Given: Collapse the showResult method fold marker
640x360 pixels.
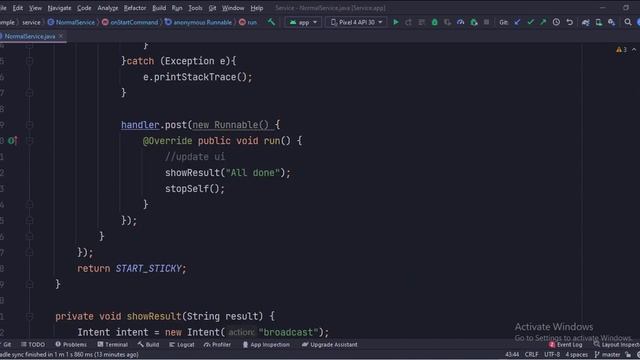Looking at the screenshot, I should 29,316.
